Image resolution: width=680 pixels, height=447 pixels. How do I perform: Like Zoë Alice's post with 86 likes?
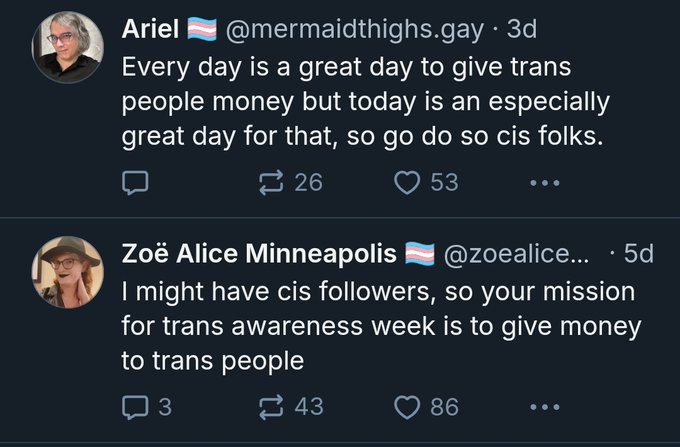pyautogui.click(x=408, y=406)
